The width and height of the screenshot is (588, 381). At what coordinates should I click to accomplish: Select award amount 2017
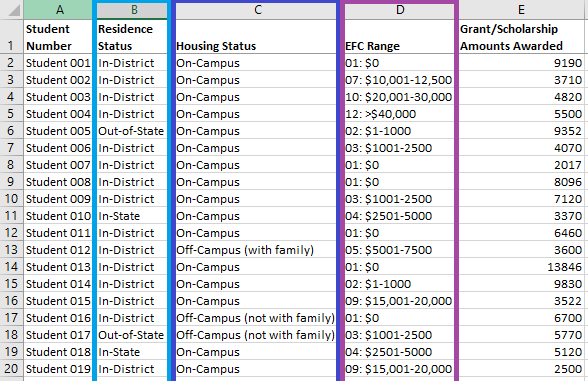521,165
